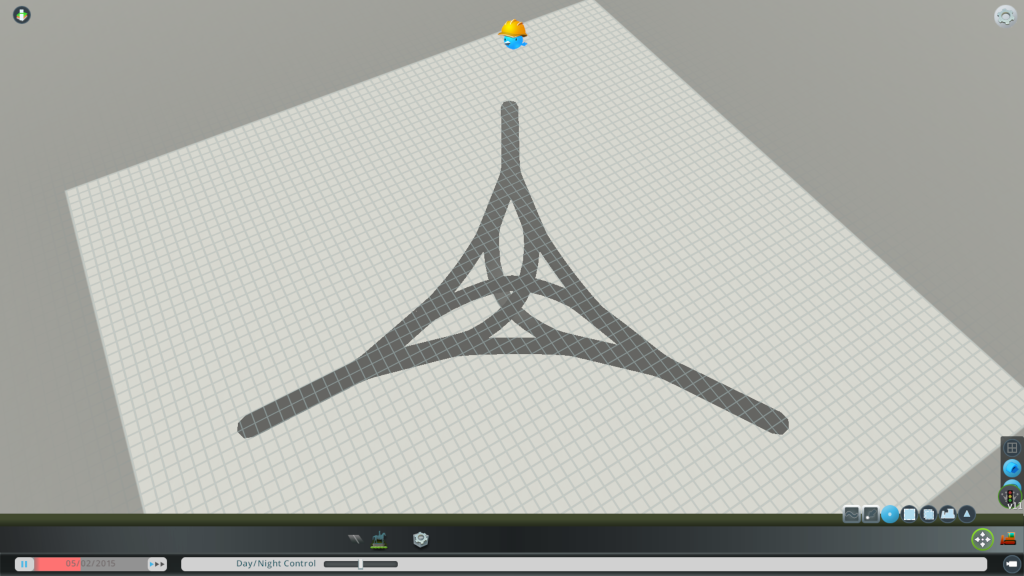Image resolution: width=1024 pixels, height=576 pixels.
Task: Select the node edit tool with dot
Action: [x=871, y=514]
